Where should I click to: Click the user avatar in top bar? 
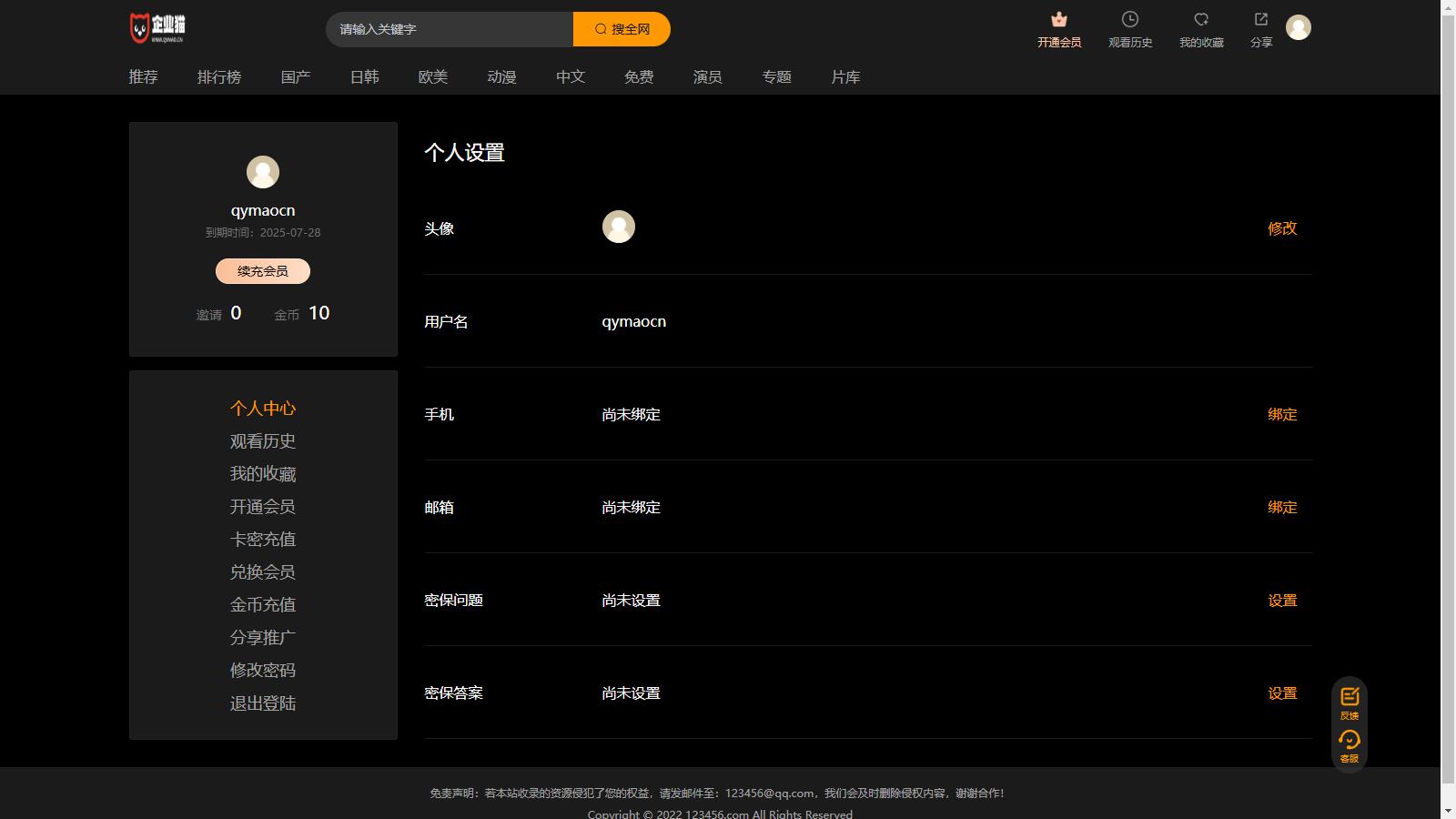[x=1298, y=27]
